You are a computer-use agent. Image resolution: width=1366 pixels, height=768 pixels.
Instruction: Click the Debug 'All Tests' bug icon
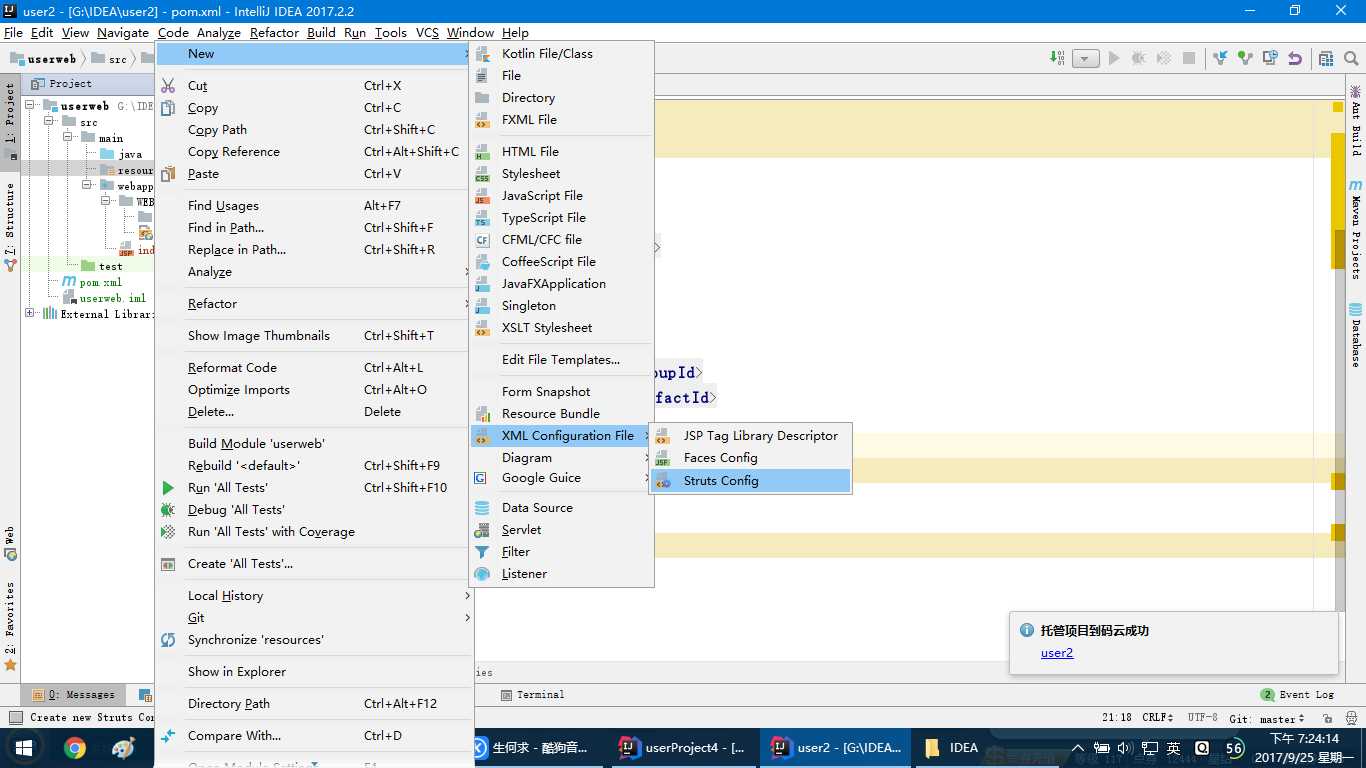168,510
